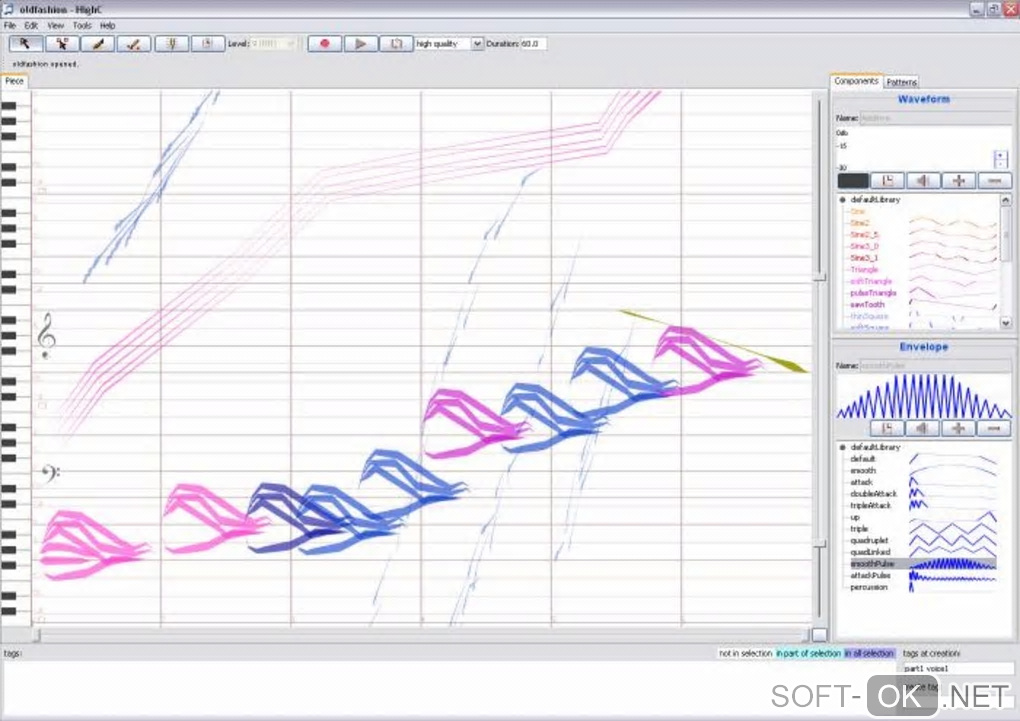Preview the waveform with speaker button
The width and height of the screenshot is (1020, 721).
coord(923,181)
